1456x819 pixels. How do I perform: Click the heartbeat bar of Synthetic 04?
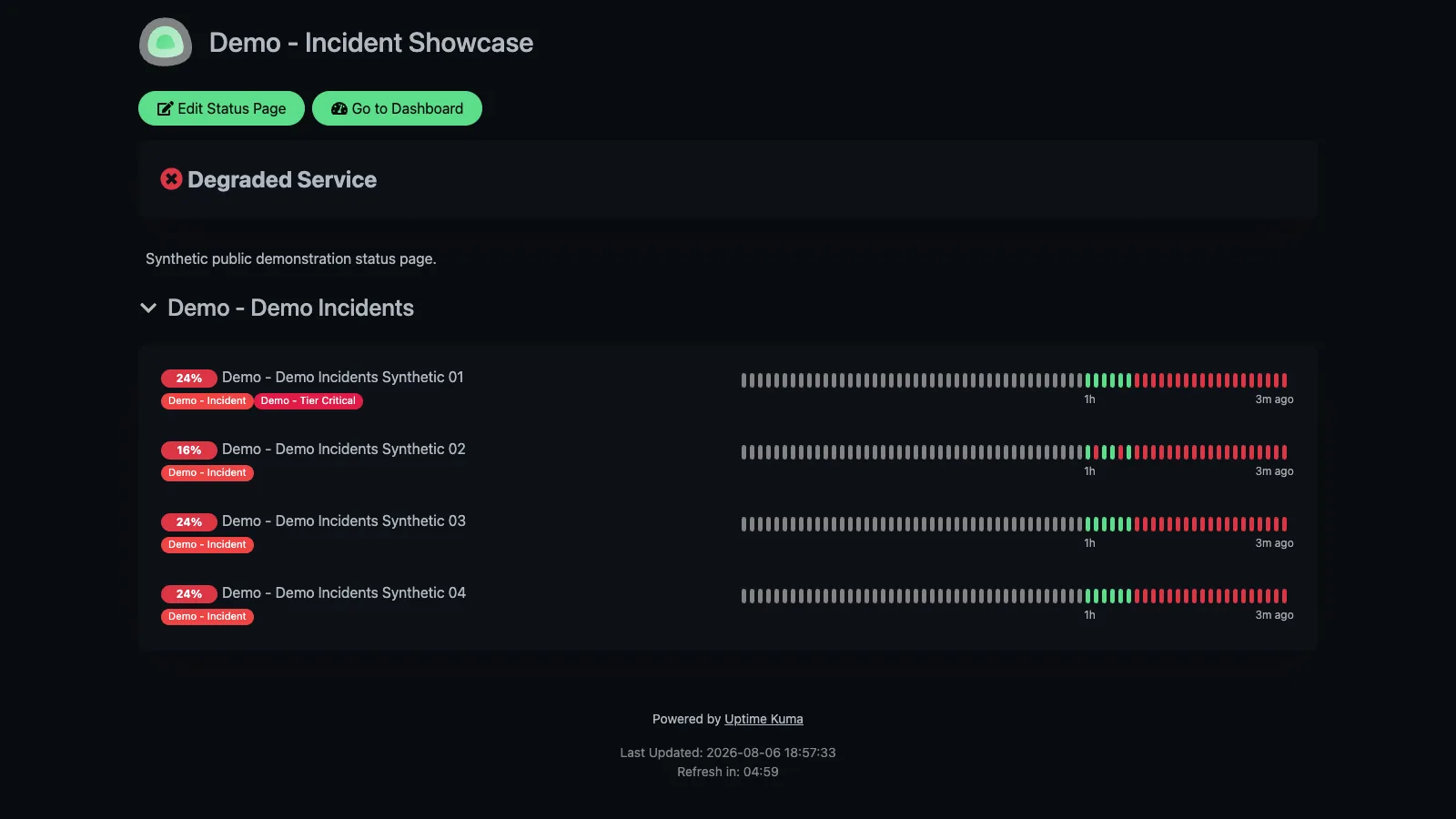(1015, 596)
